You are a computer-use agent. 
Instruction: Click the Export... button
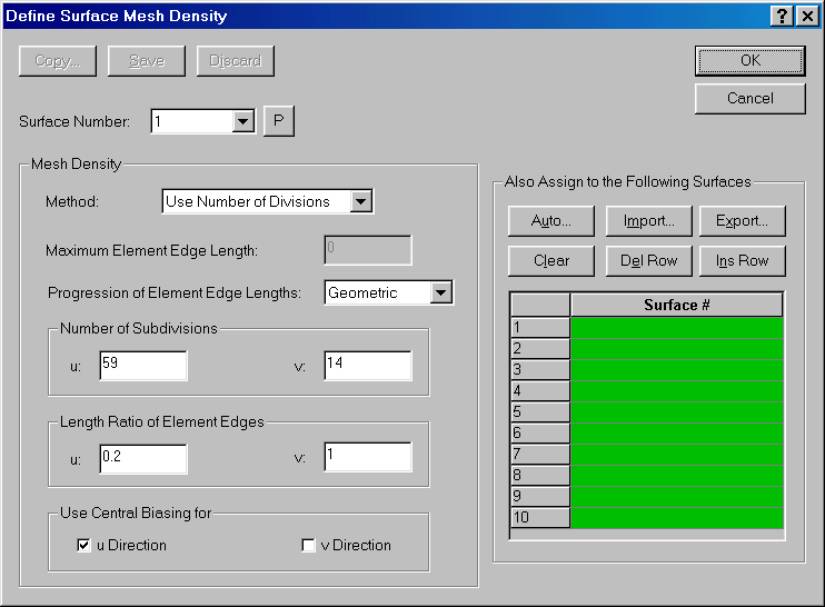tap(741, 222)
